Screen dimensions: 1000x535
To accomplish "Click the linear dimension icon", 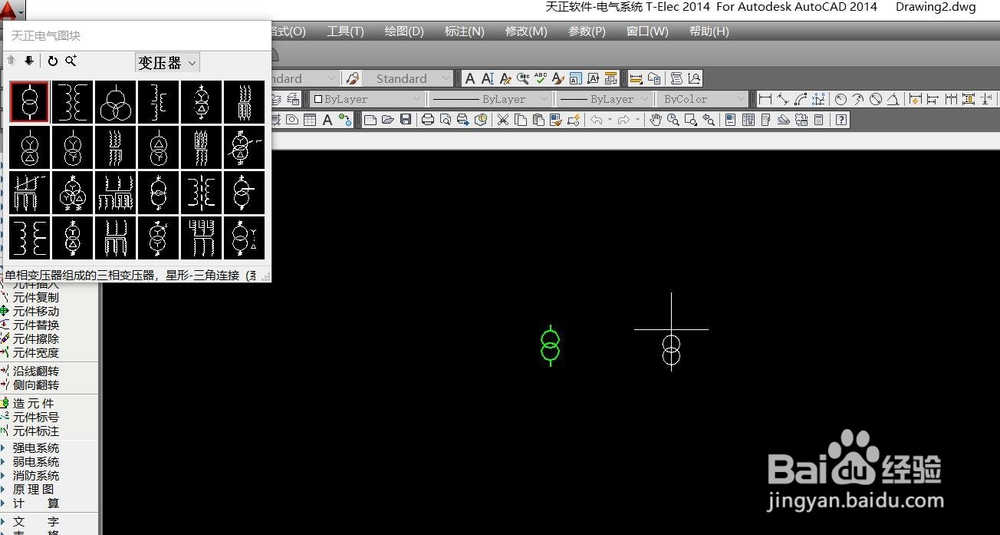I will coord(765,99).
